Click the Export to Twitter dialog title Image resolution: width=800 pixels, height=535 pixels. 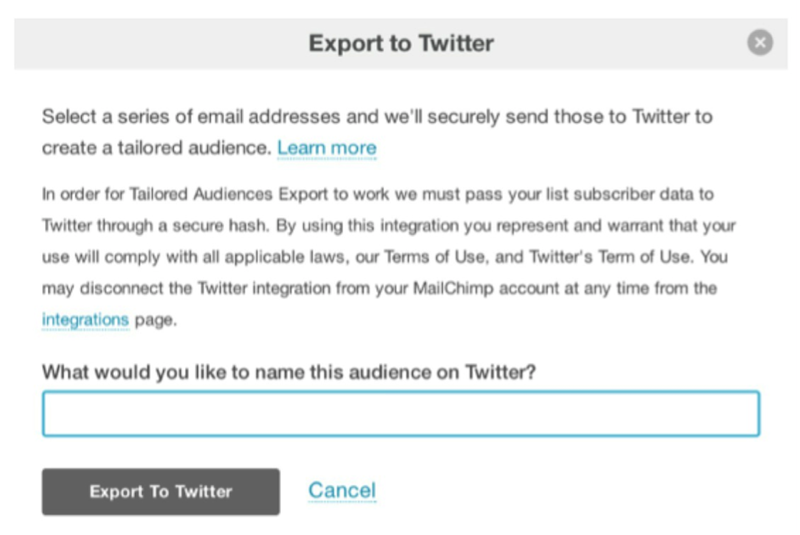tap(401, 43)
